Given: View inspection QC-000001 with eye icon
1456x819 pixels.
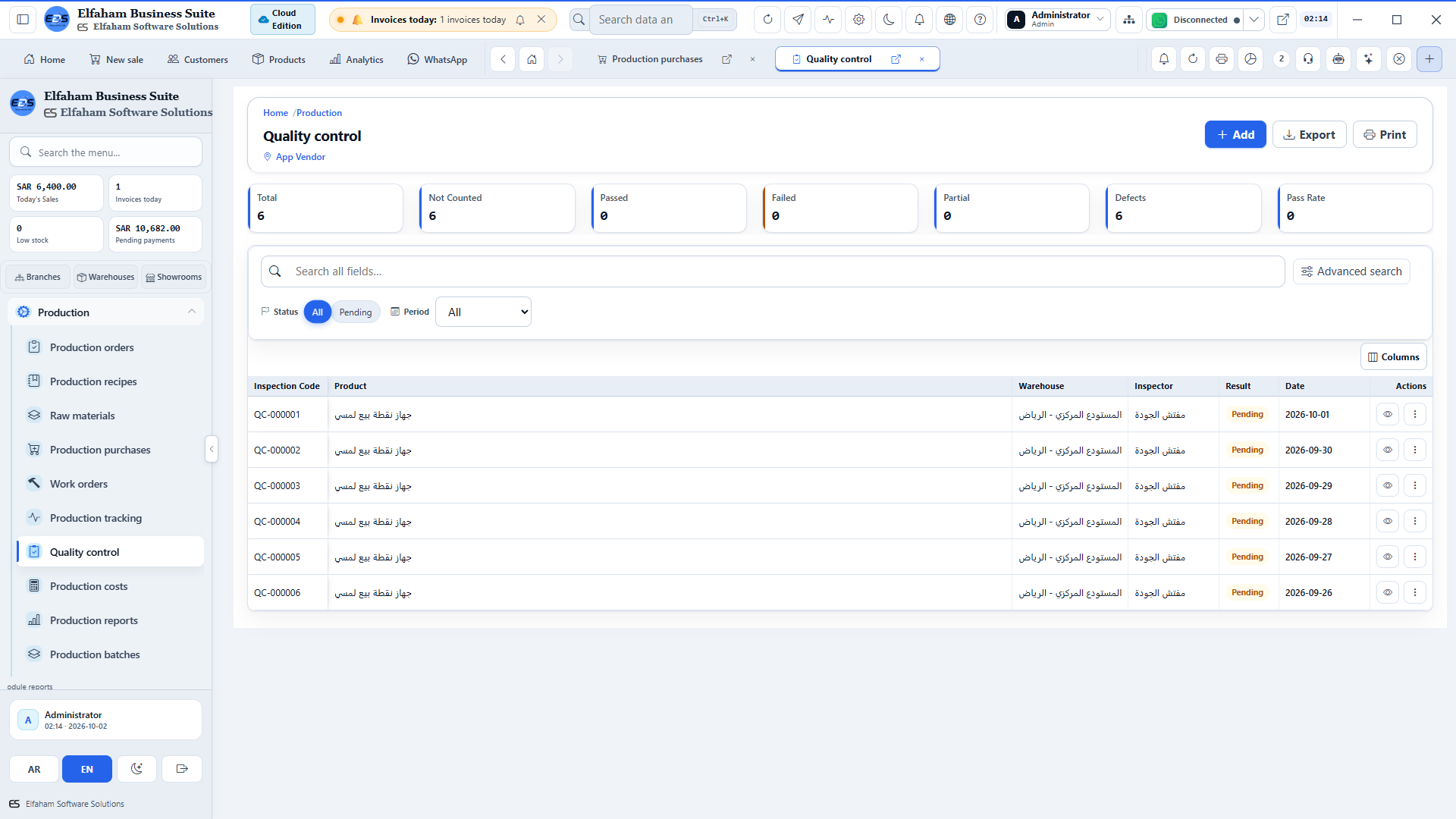Looking at the screenshot, I should pos(1387,415).
